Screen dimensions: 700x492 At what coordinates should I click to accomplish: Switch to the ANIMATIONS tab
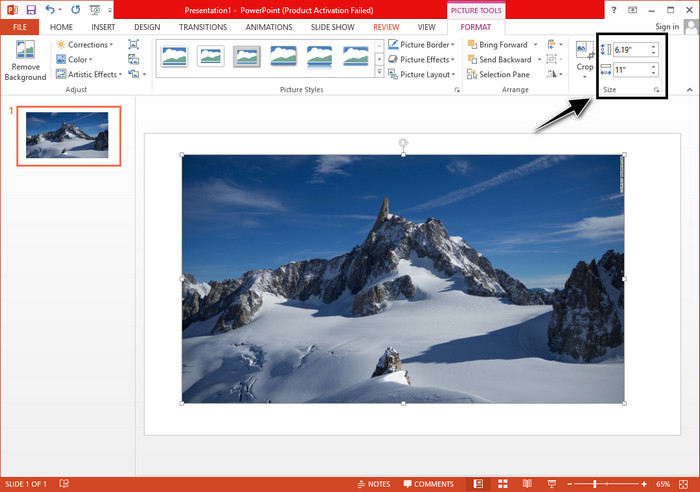(269, 27)
